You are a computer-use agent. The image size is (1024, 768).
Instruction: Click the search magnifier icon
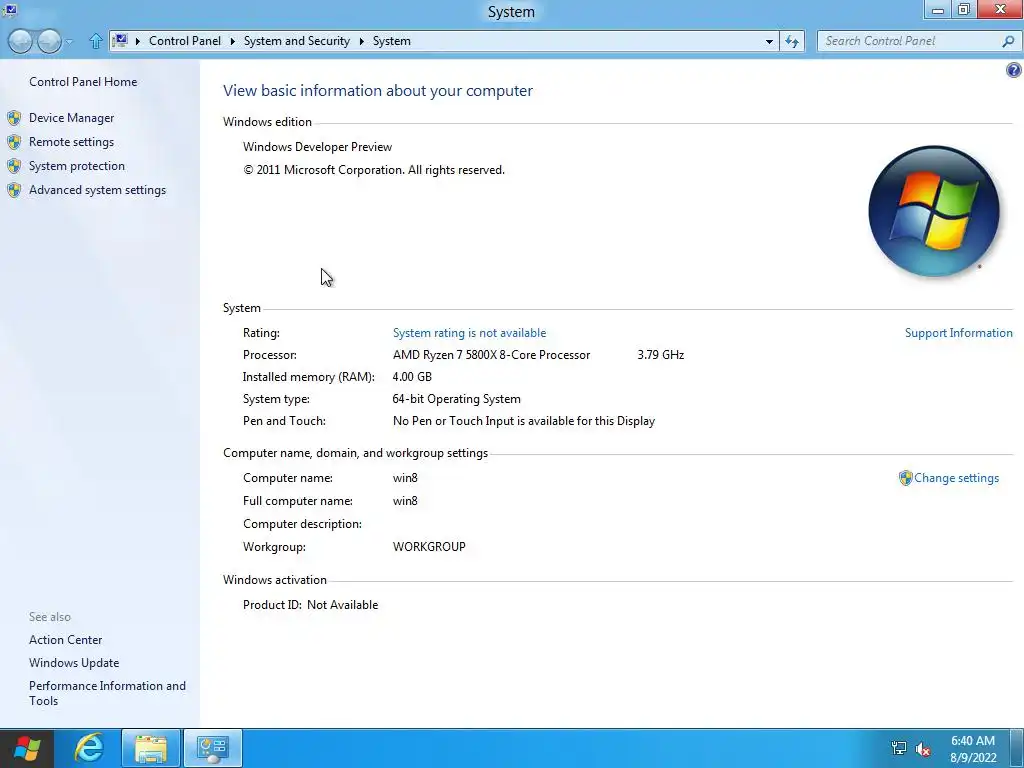[x=1008, y=41]
